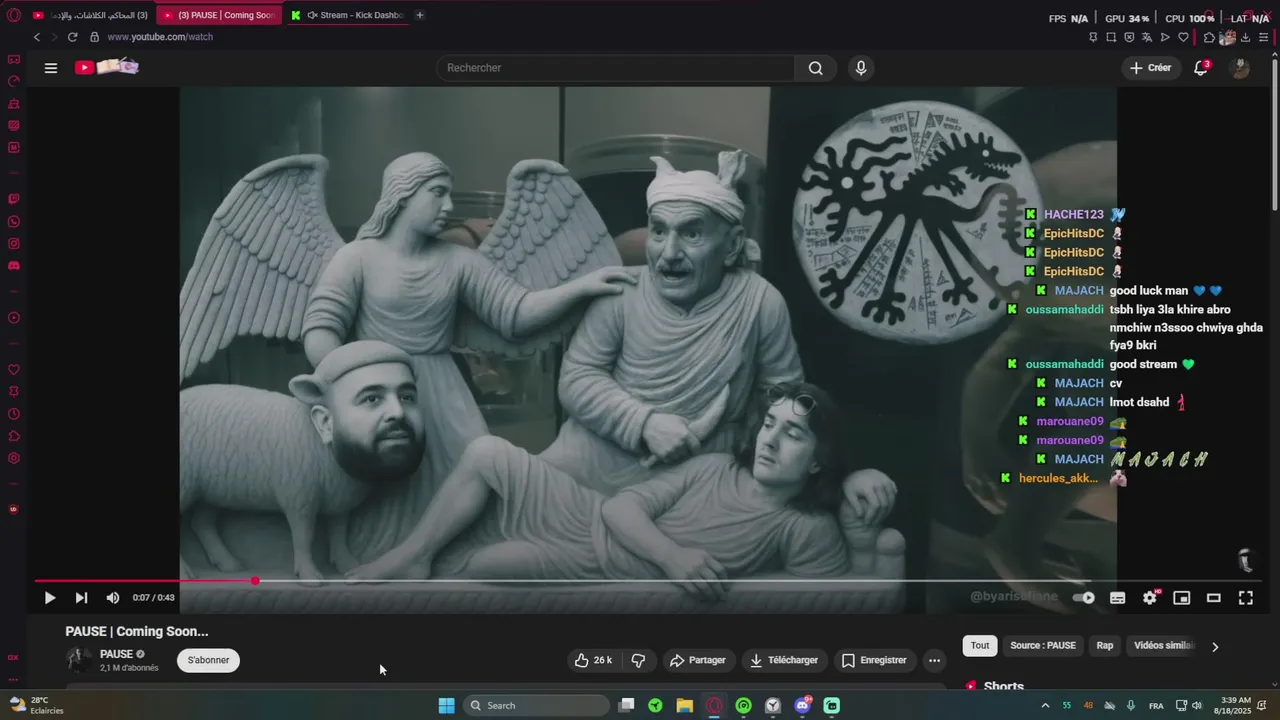Viewport: 1280px width, 720px height.
Task: Select the Rap filter chip
Action: (1105, 646)
